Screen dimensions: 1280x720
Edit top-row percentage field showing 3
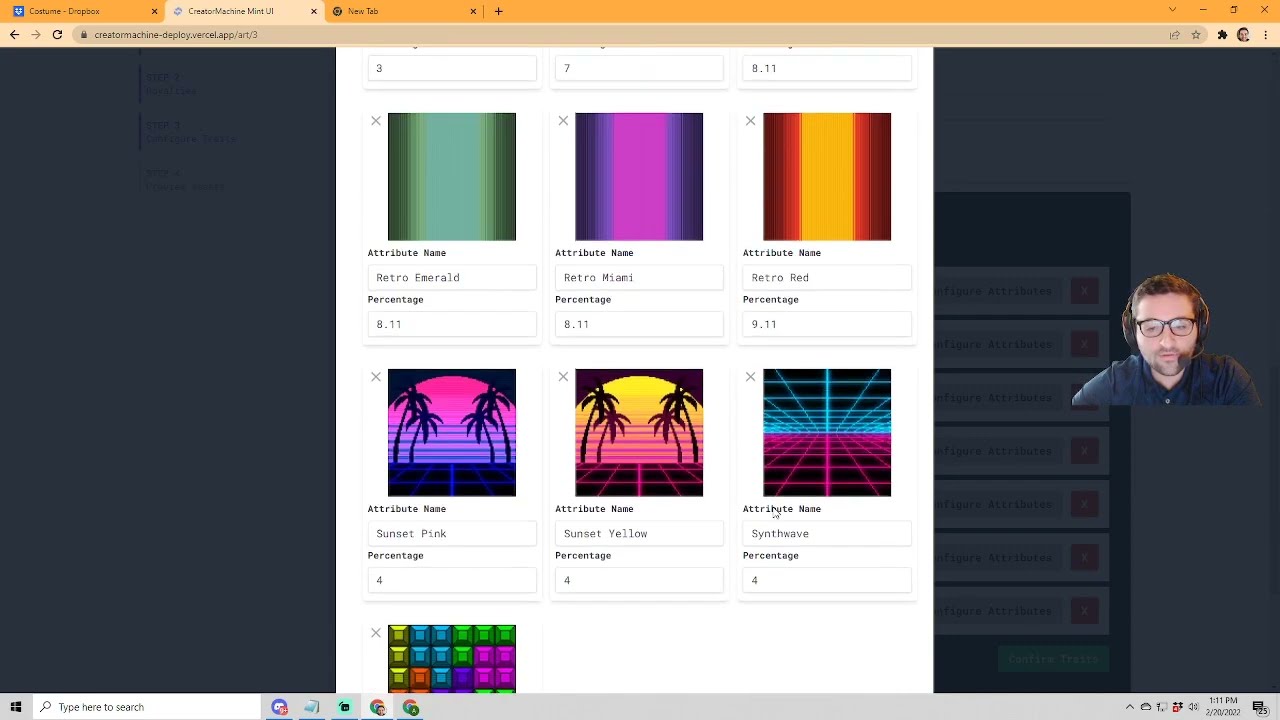452,68
